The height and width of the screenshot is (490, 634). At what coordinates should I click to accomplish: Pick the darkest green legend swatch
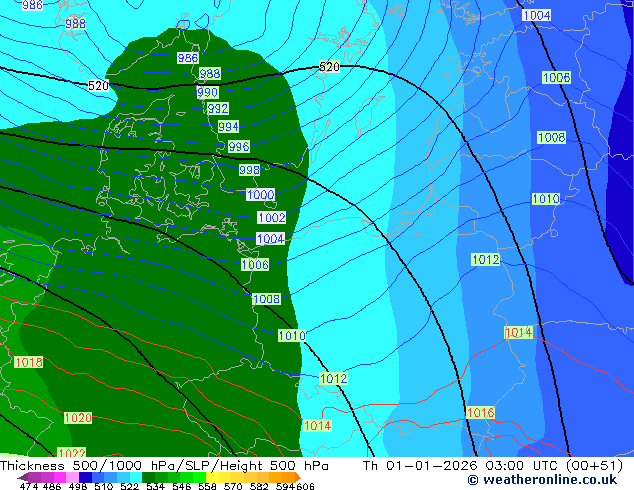148,477
